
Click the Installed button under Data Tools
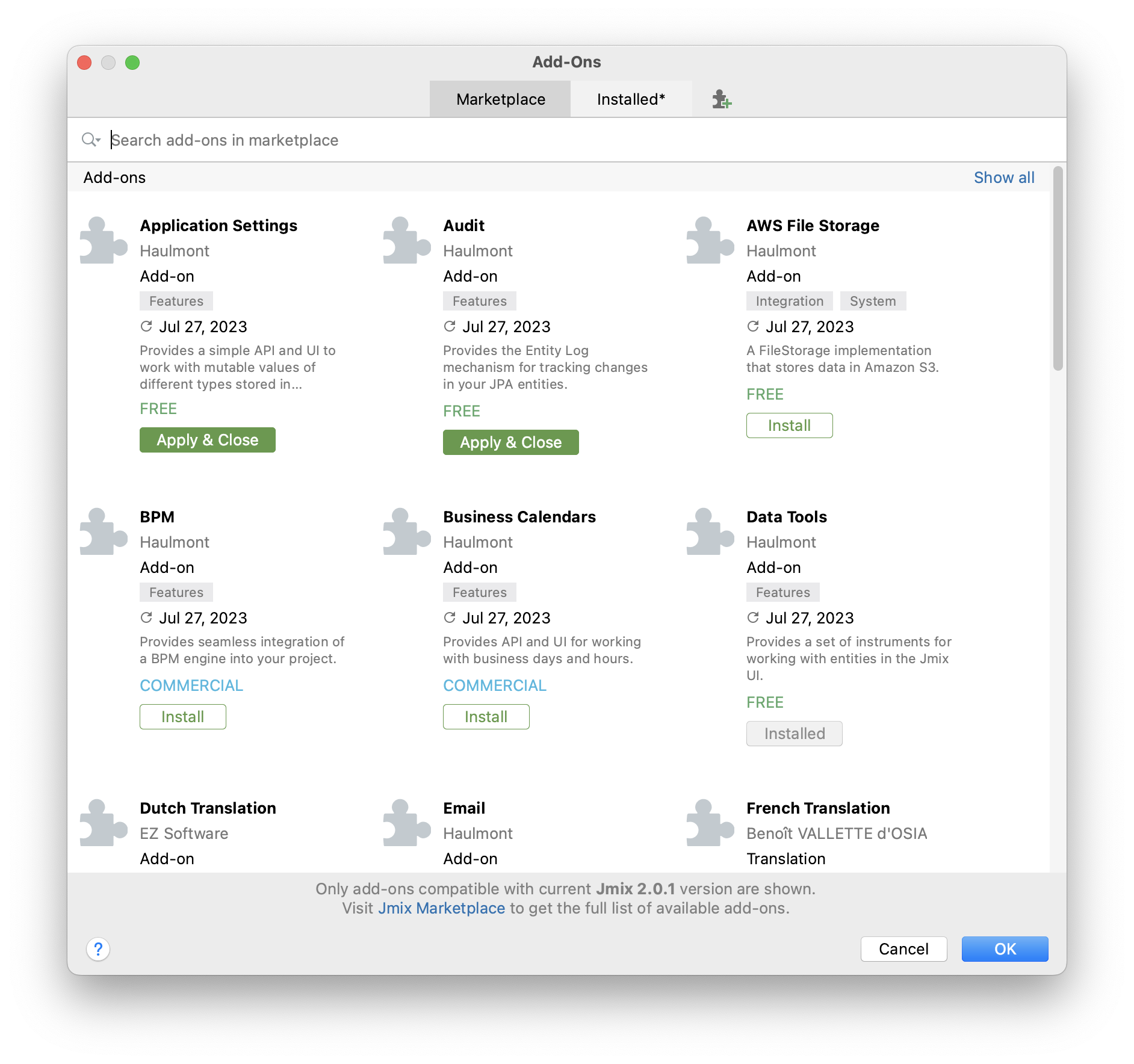[x=795, y=734]
